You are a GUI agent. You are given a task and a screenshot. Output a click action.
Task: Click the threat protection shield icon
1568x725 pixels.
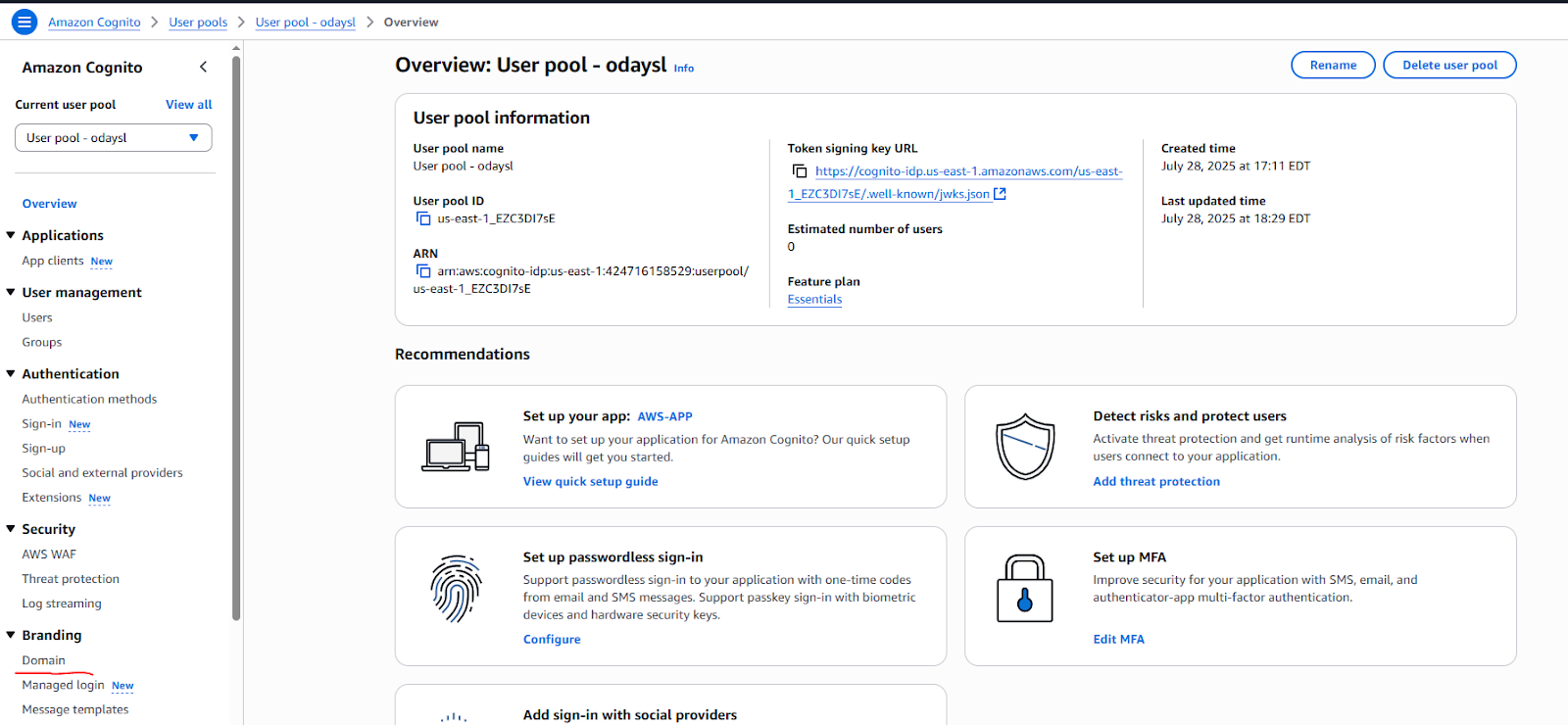(1024, 447)
